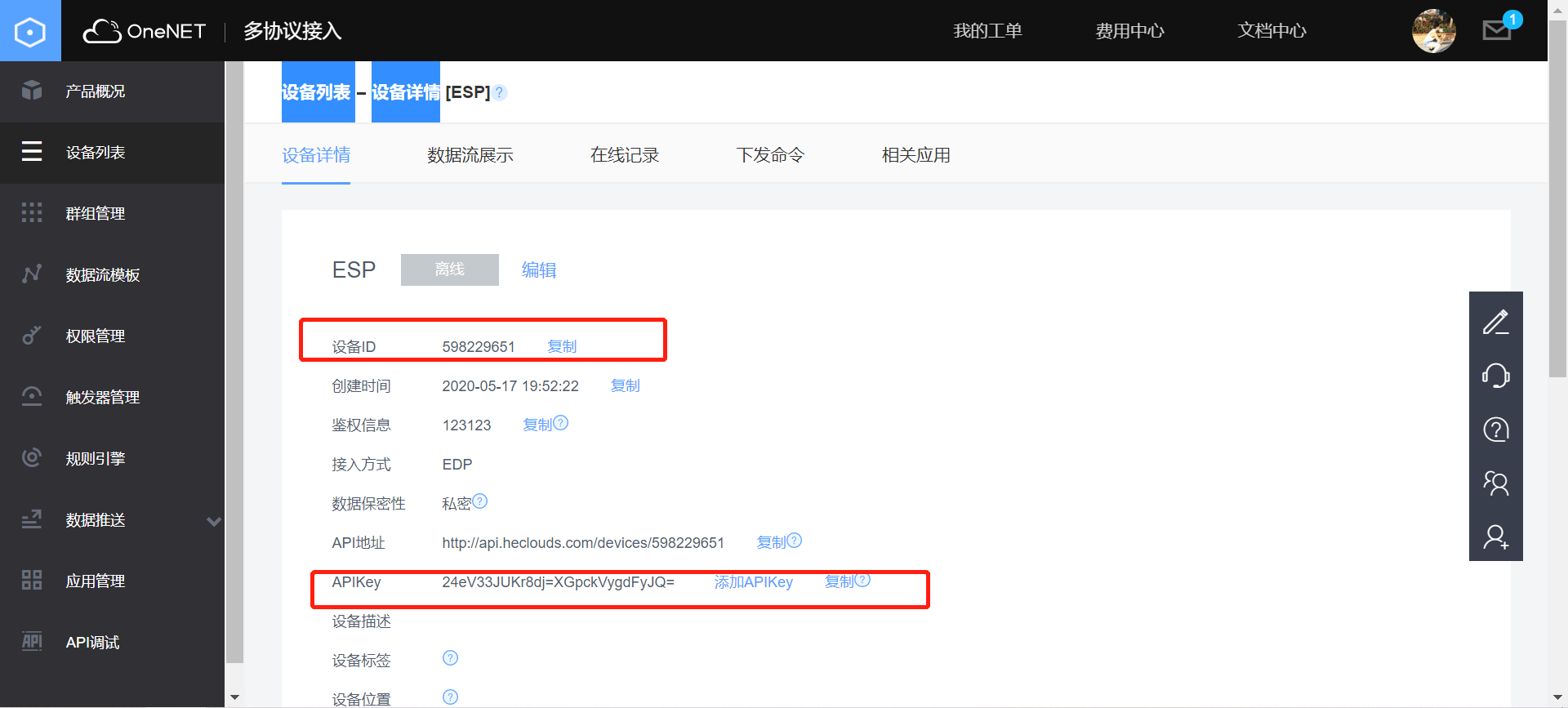This screenshot has height=708, width=1568.
Task: Copy the 创建时间 value
Action: pos(626,385)
